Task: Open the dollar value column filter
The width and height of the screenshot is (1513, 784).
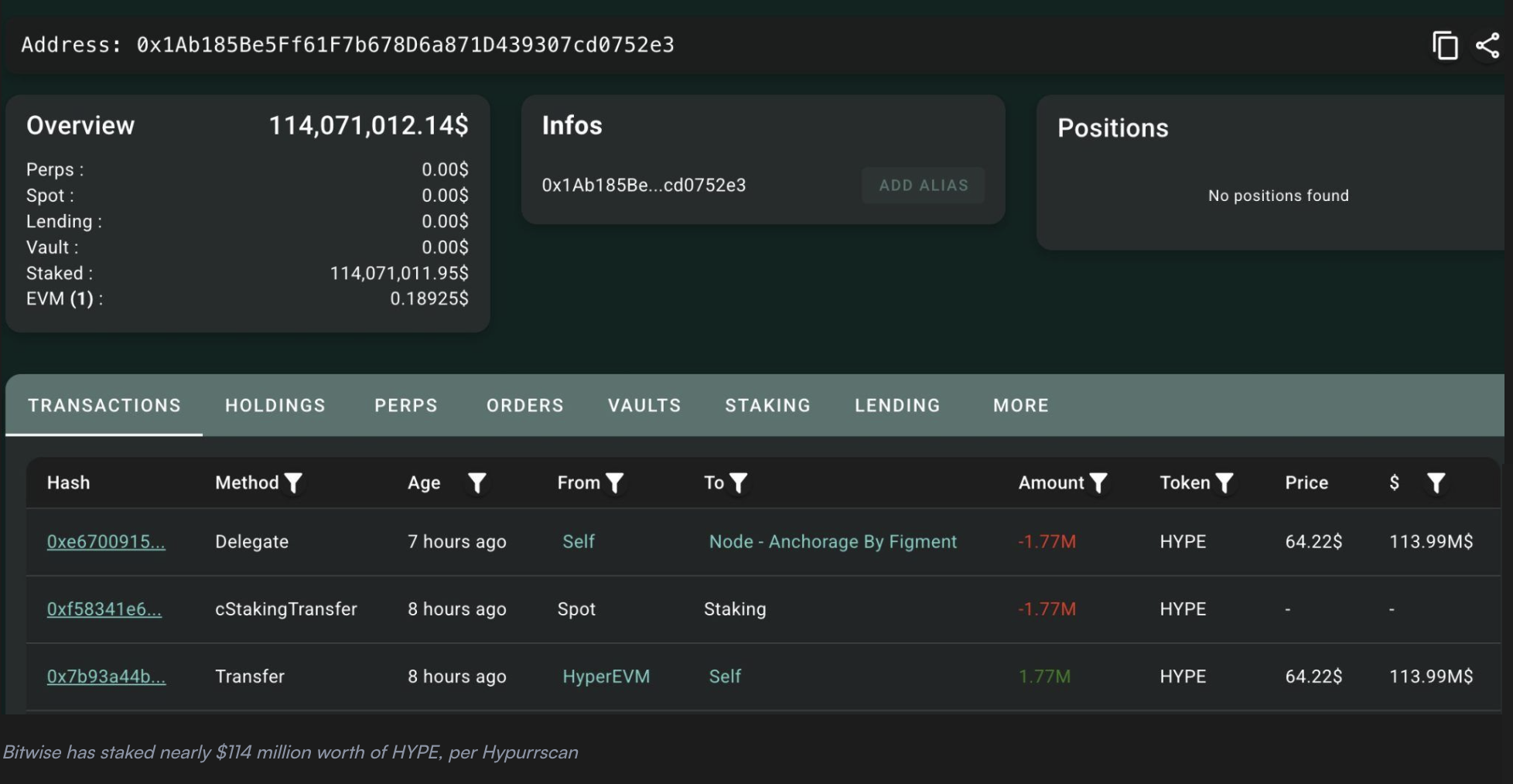Action: click(1436, 483)
